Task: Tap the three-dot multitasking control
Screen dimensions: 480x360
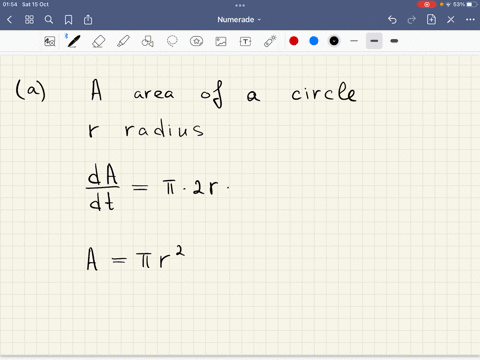Action: click(x=240, y=5)
